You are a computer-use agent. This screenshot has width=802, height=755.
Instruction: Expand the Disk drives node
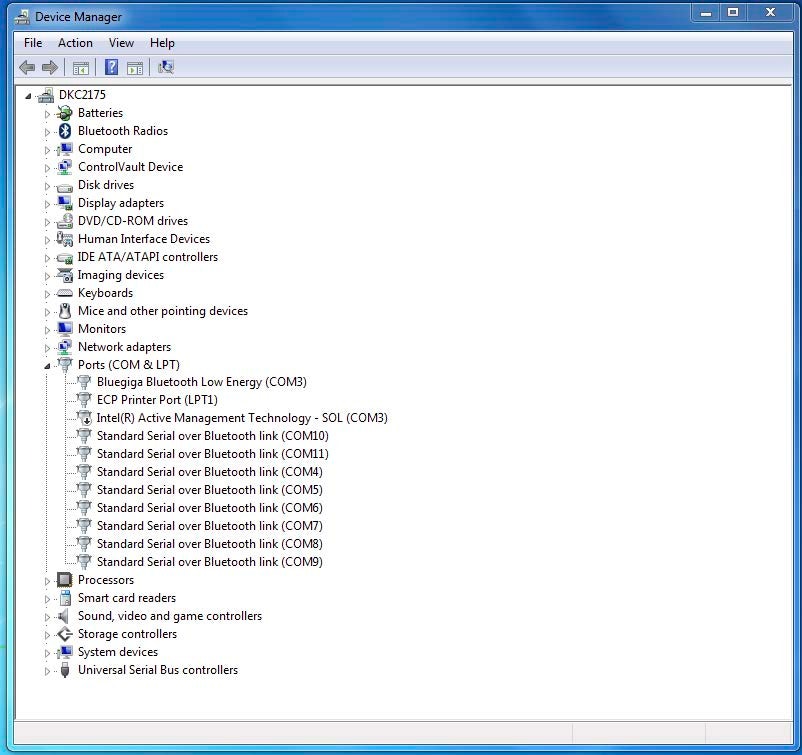coord(47,185)
